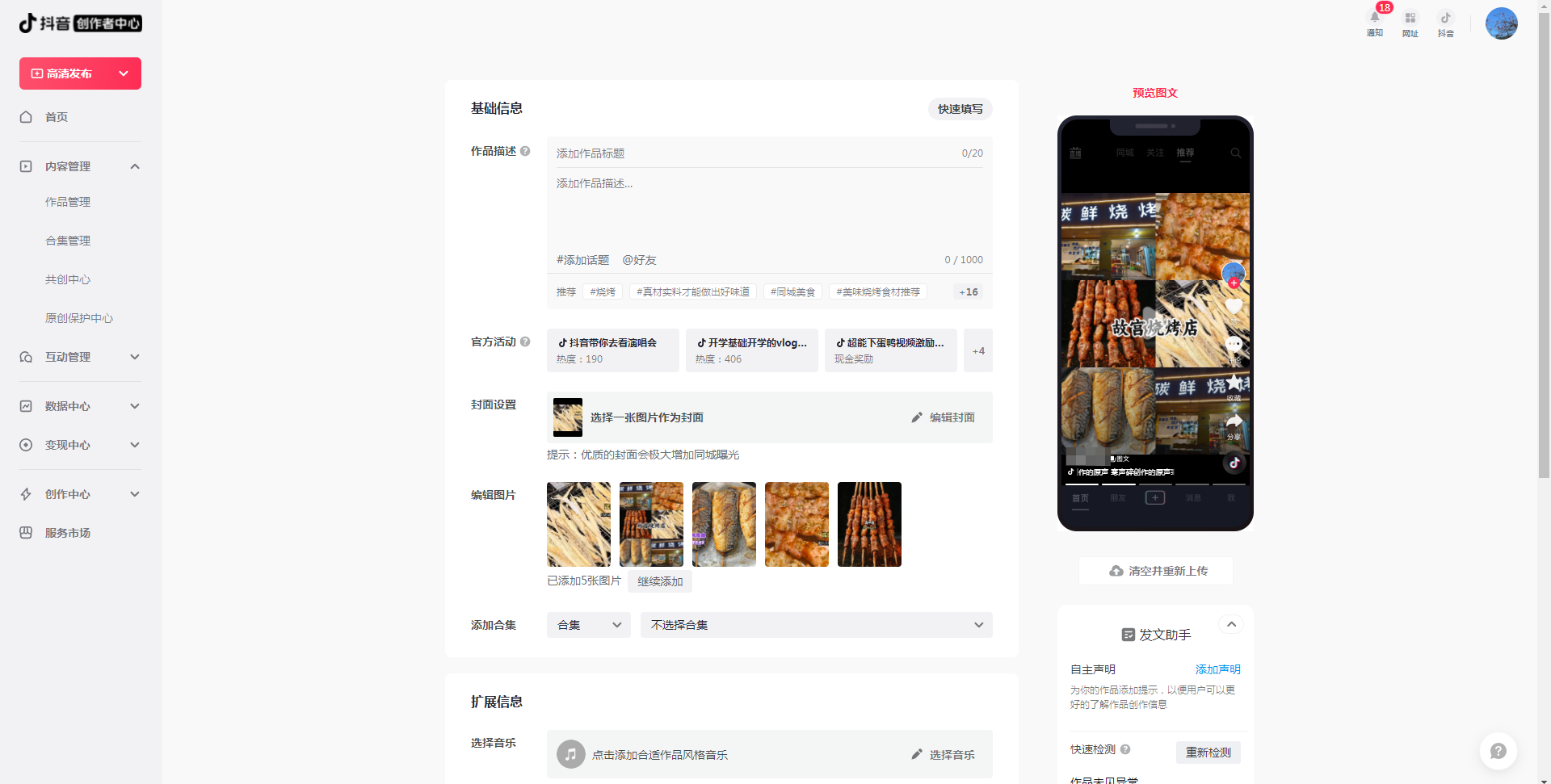This screenshot has width=1551, height=784.
Task: Open the 抖音 icon in top bar
Action: click(1446, 18)
